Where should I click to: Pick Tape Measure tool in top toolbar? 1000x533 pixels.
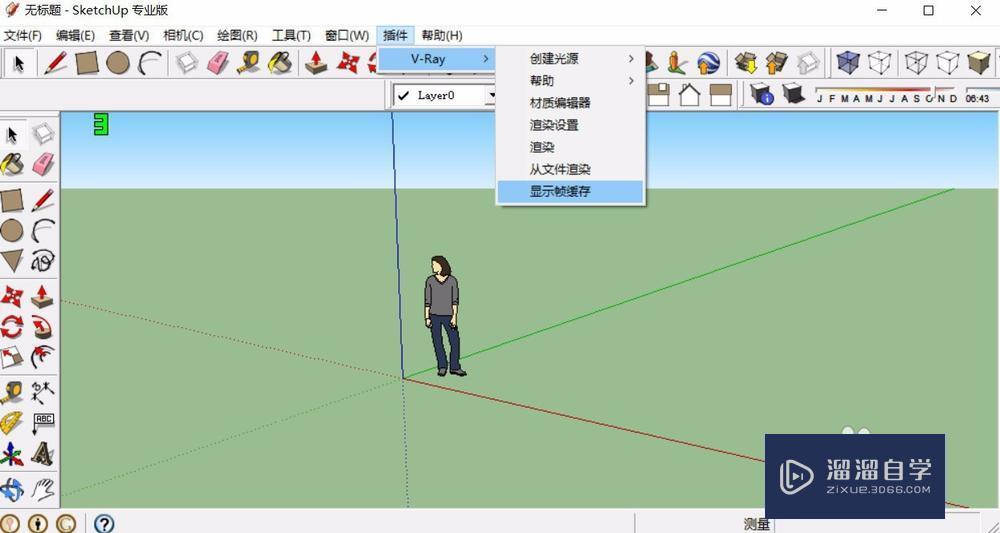(249, 63)
